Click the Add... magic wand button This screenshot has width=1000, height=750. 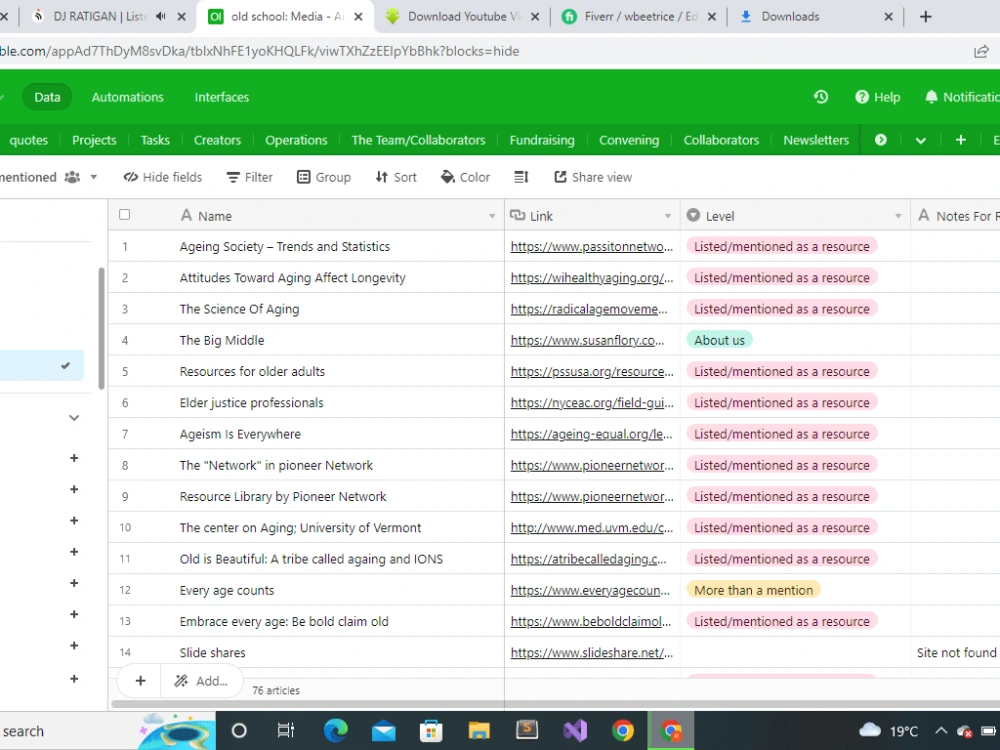pos(201,681)
